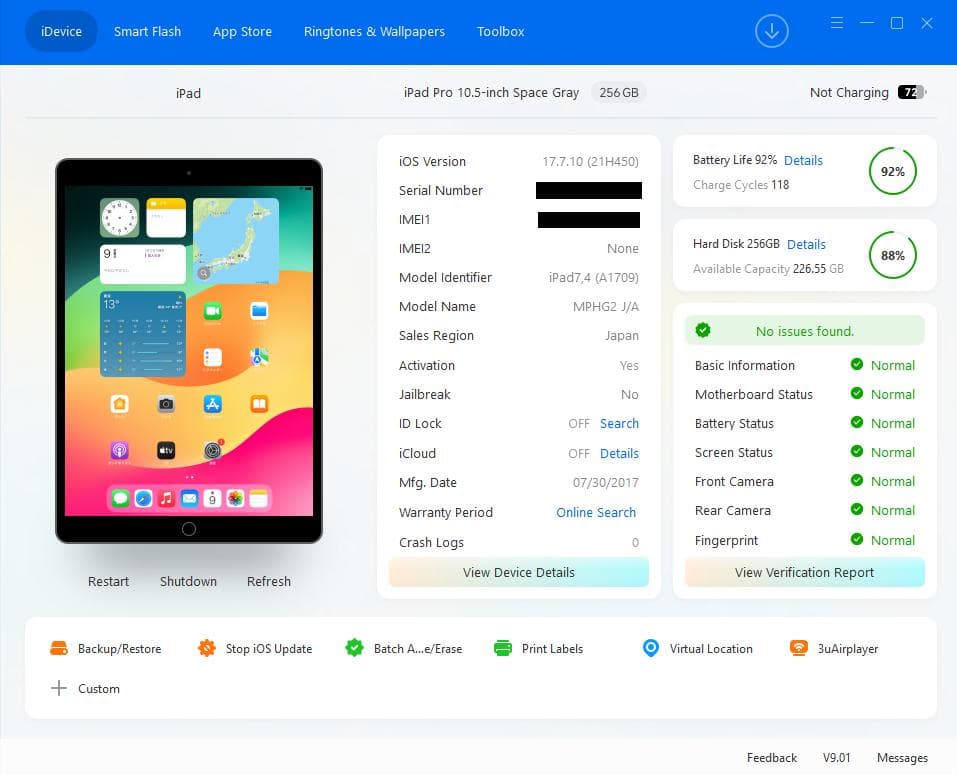Screen dimensions: 957x775
Task: Click the View Device Details button
Action: coord(518,572)
